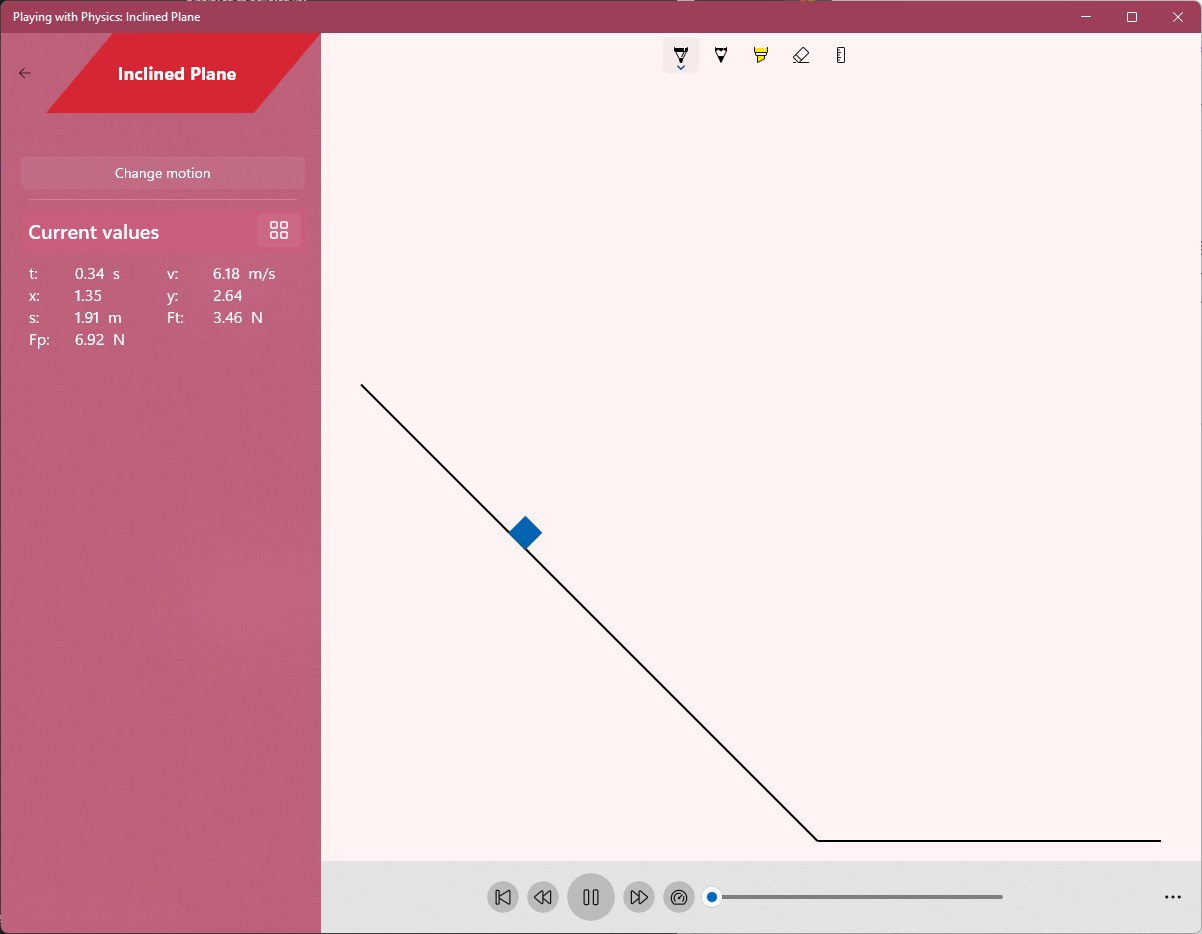Maximize the Playing with Physics window
The width and height of the screenshot is (1202, 934).
(x=1132, y=16)
